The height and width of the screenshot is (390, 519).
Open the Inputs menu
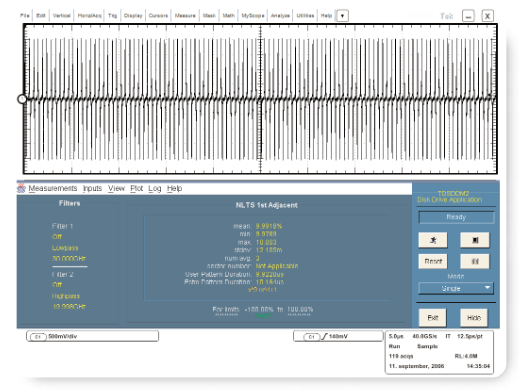(x=92, y=188)
